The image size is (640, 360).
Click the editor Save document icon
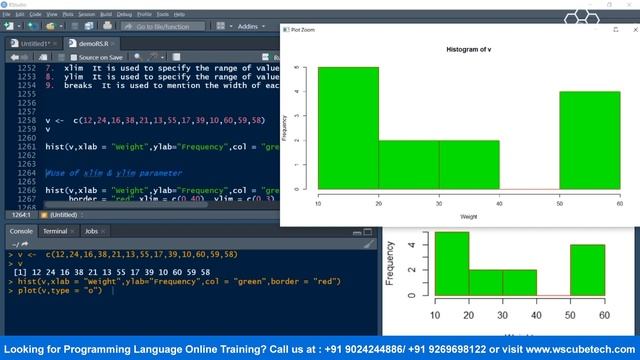click(61, 57)
